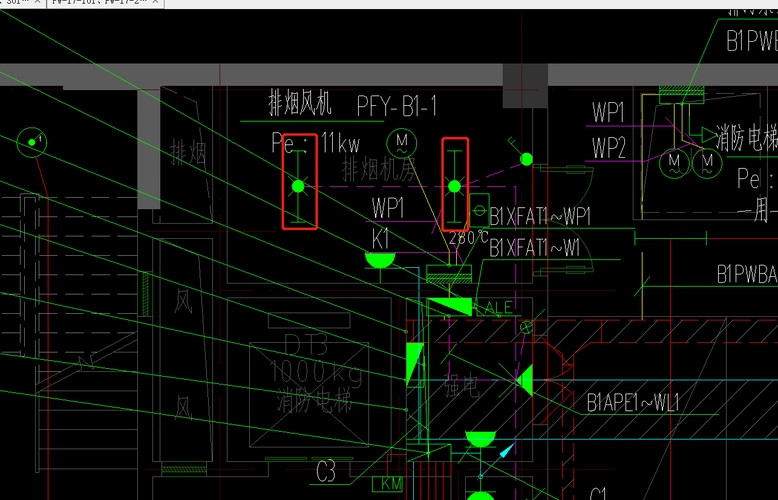Viewport: 778px width, 500px height.
Task: Select hatched junction box above ALE triangle
Action: click(x=449, y=274)
